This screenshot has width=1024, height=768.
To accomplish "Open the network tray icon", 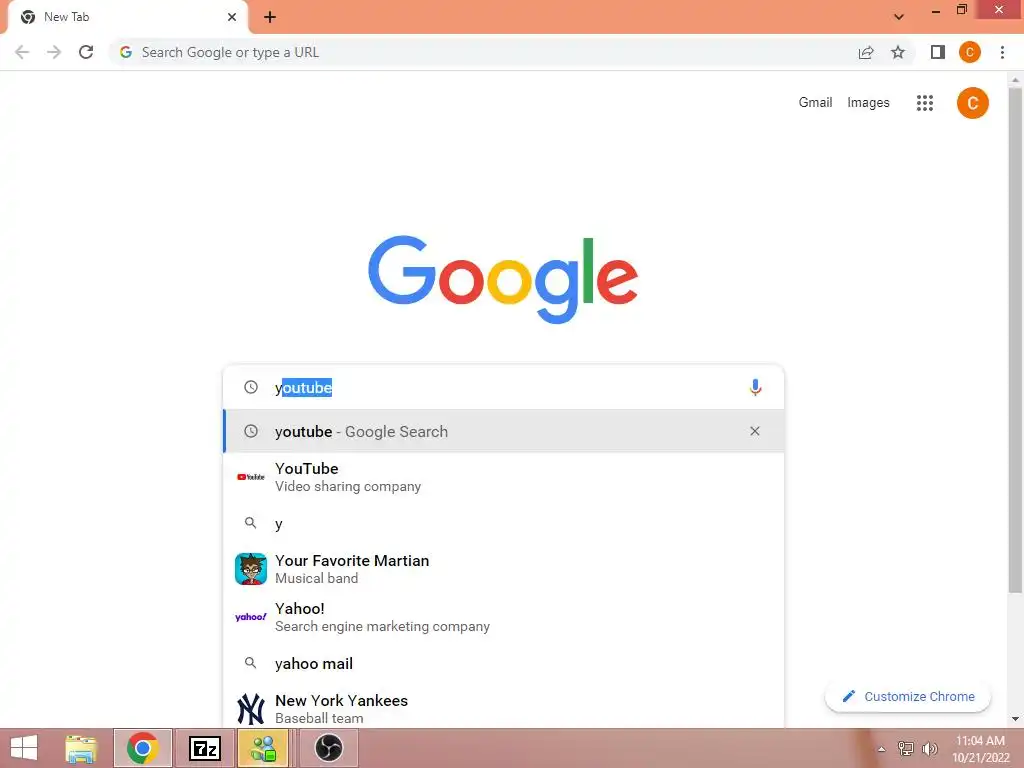I will [x=905, y=748].
